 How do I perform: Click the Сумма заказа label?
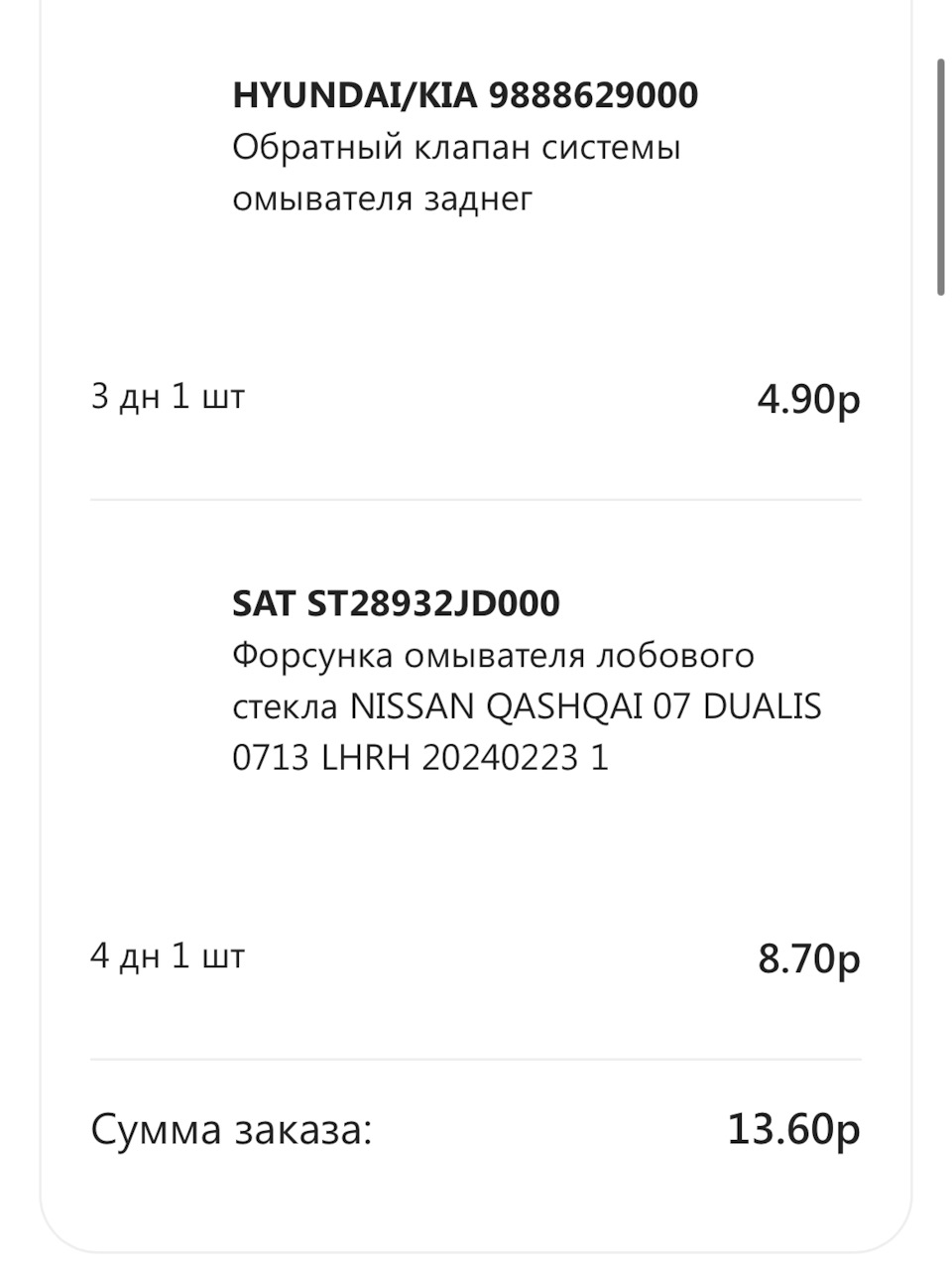click(231, 1130)
